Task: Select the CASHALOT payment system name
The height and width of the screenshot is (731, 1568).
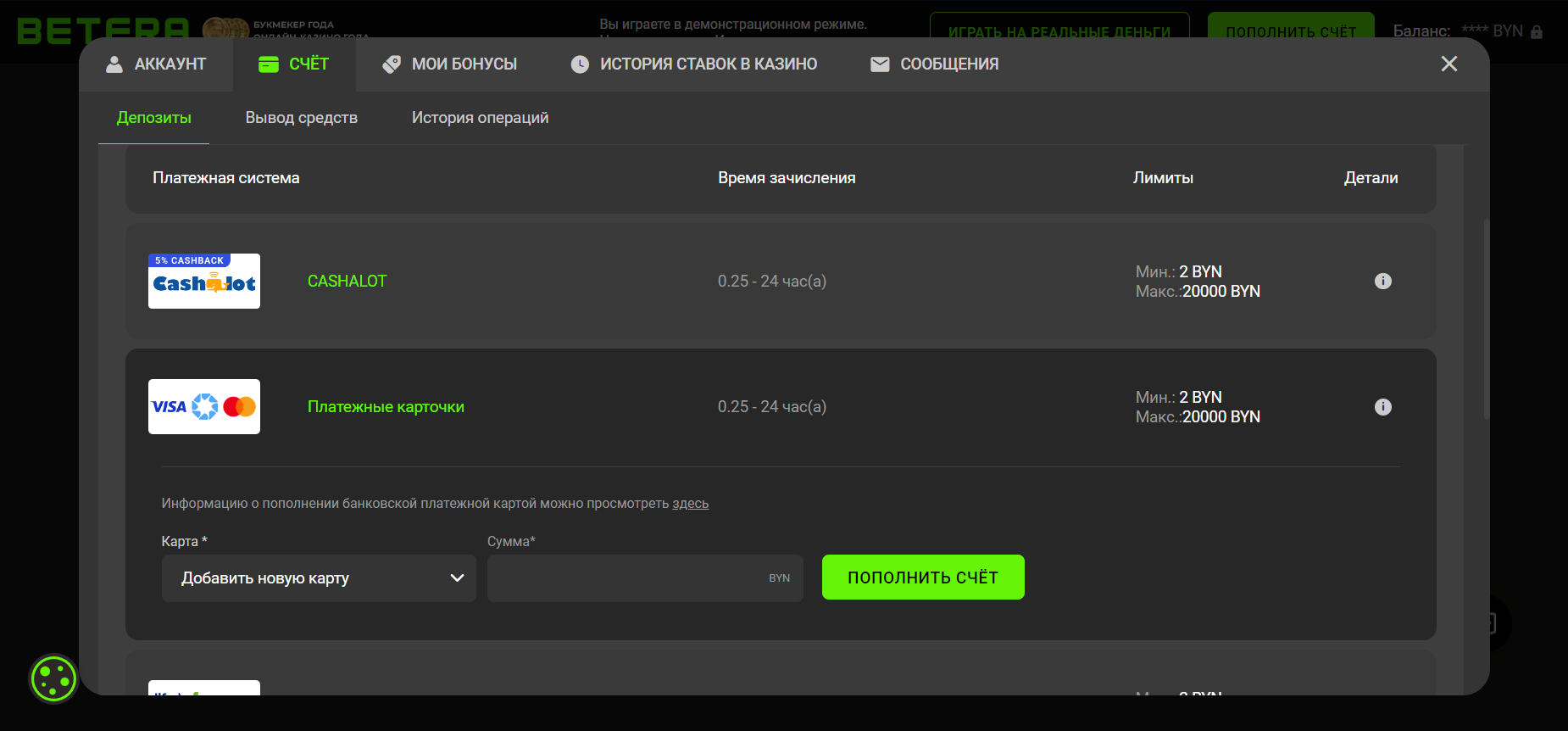Action: point(347,281)
